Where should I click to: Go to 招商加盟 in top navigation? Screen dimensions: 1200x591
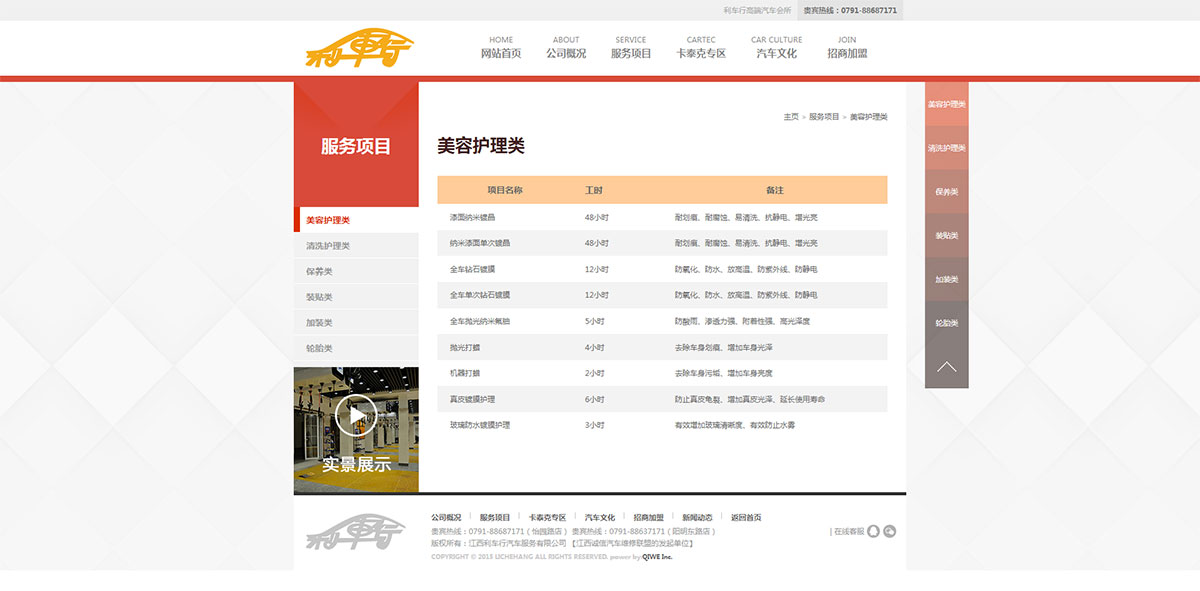[847, 48]
